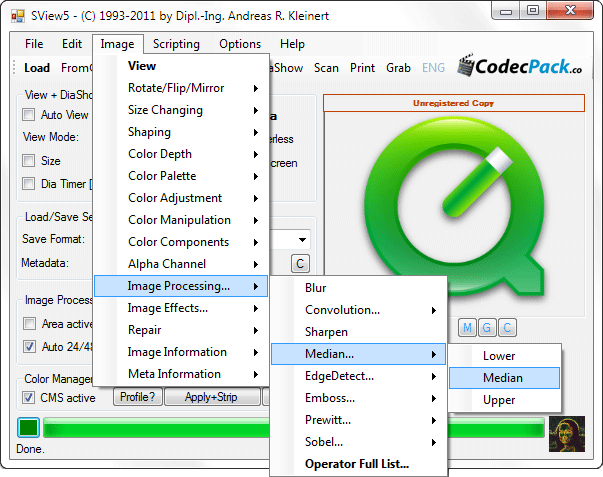Select Operator Full List...
This screenshot has width=603, height=477.
[x=358, y=464]
